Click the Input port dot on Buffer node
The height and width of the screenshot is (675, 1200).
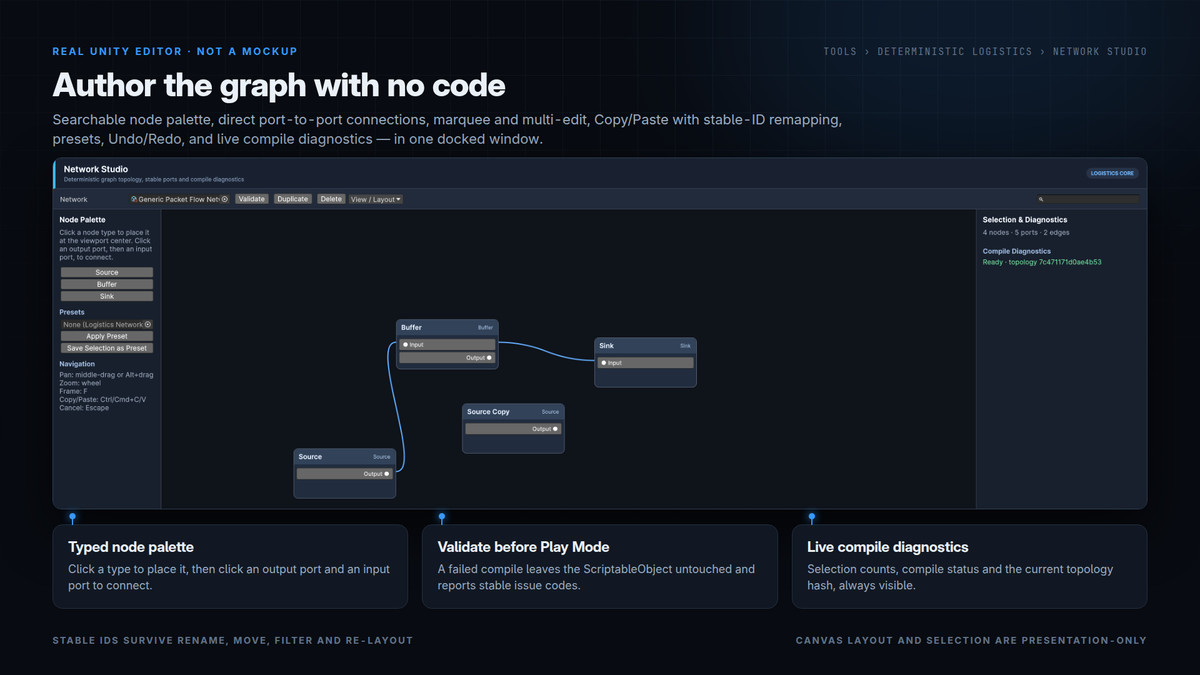[x=405, y=345]
